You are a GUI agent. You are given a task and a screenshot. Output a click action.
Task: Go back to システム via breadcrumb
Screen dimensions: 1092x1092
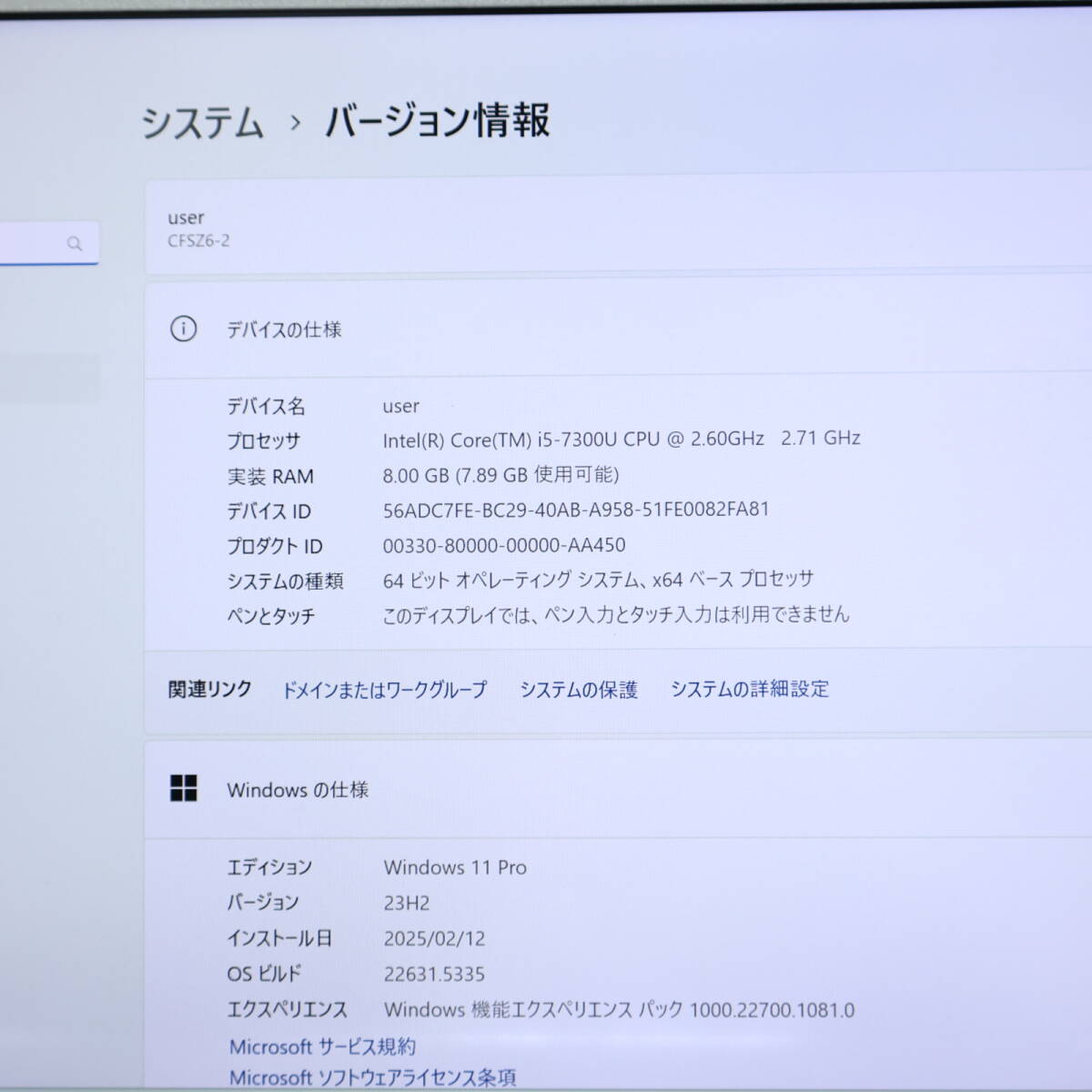click(x=202, y=123)
